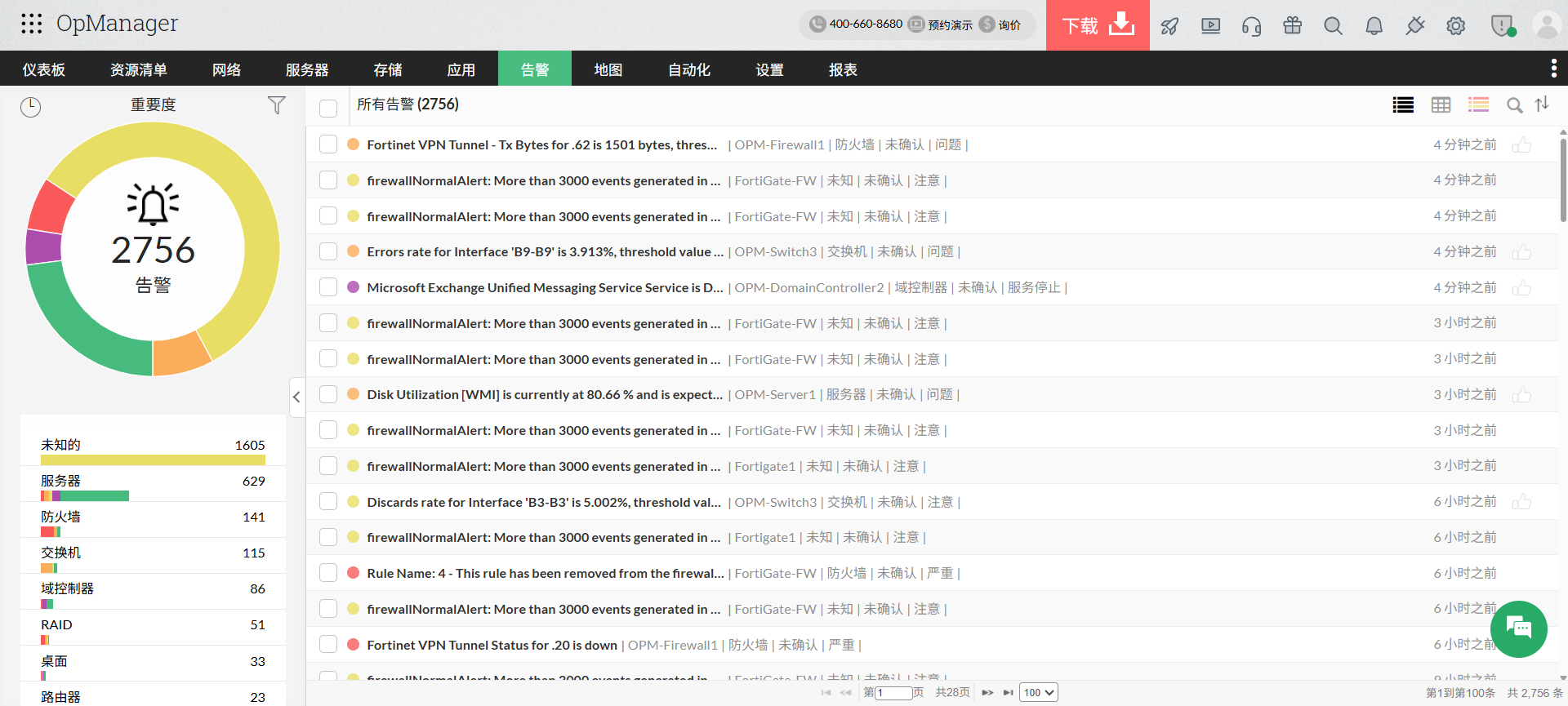Click the headset support icon

pos(1251,26)
